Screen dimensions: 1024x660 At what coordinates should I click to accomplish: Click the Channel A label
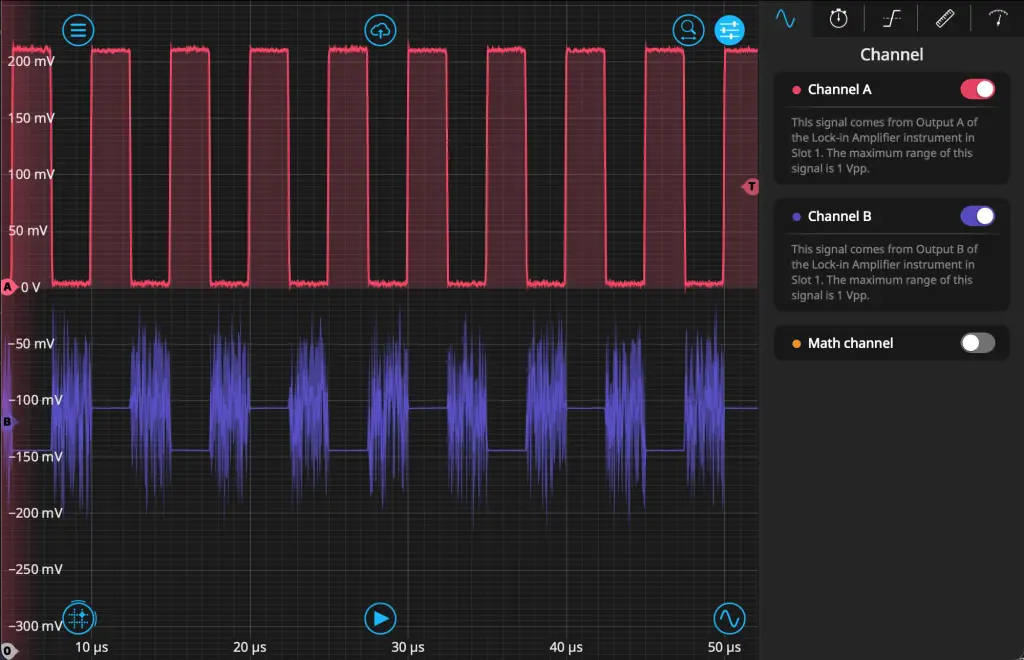coord(839,89)
